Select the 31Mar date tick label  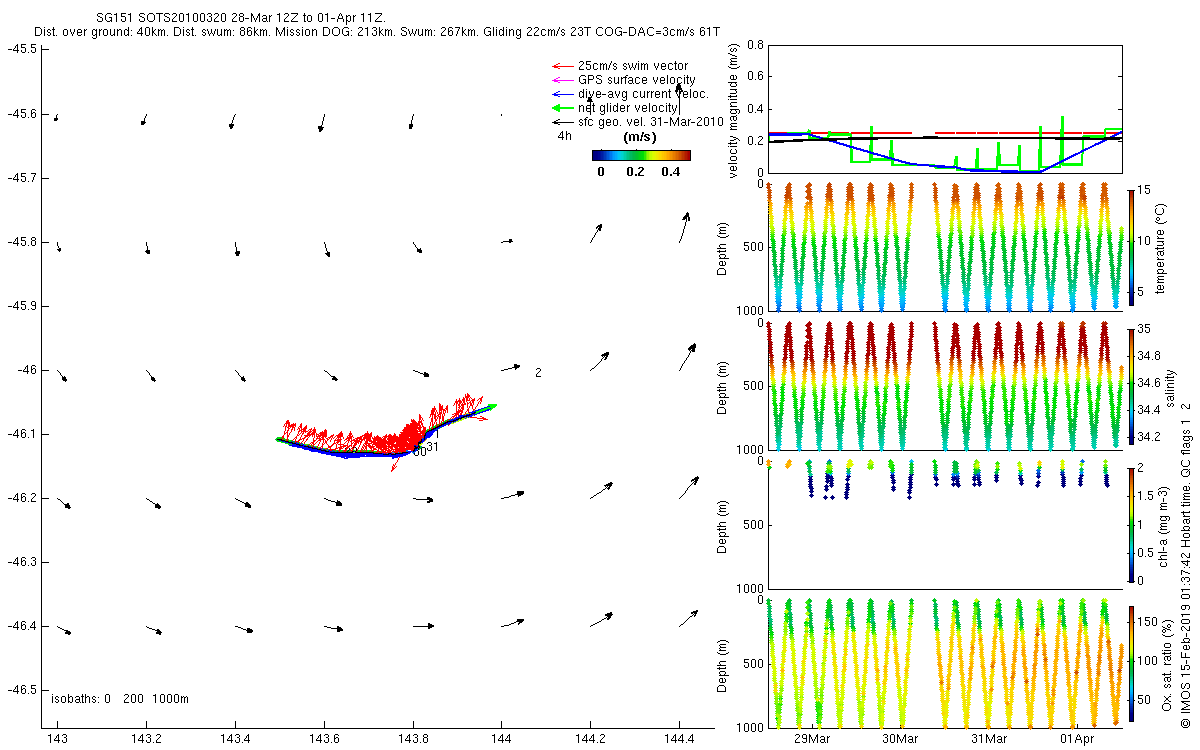(x=988, y=739)
